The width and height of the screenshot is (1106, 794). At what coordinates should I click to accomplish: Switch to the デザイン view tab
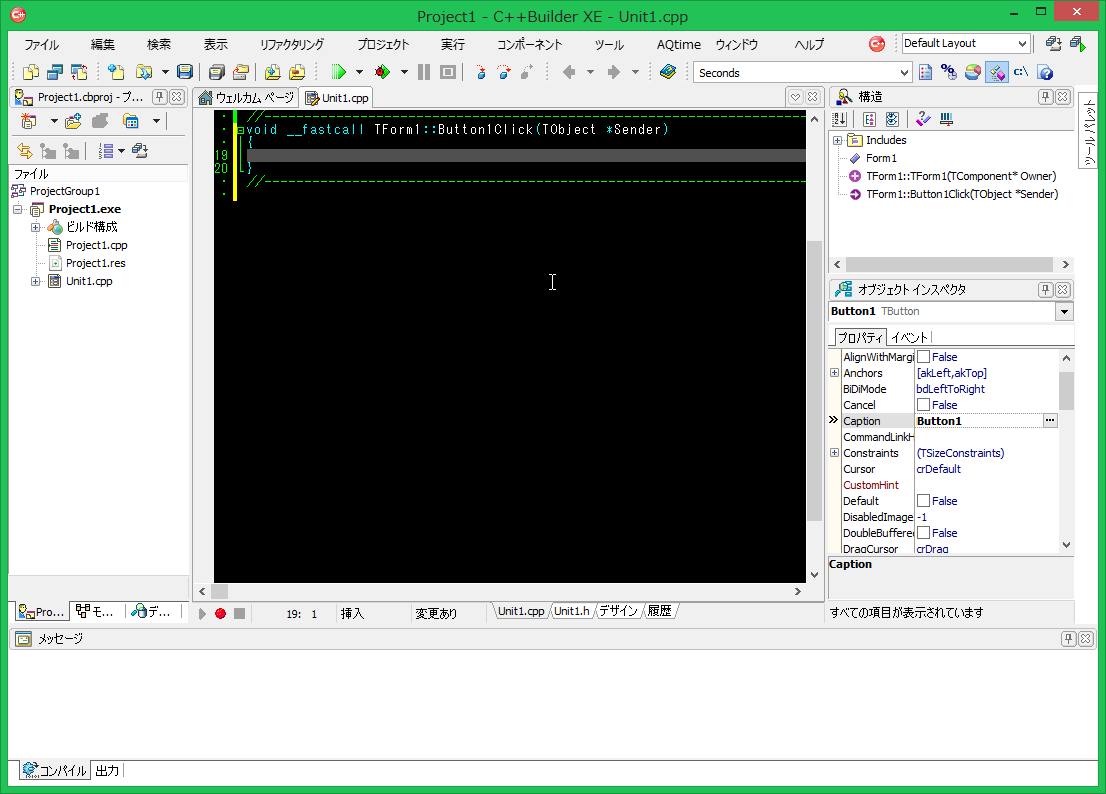pyautogui.click(x=618, y=611)
